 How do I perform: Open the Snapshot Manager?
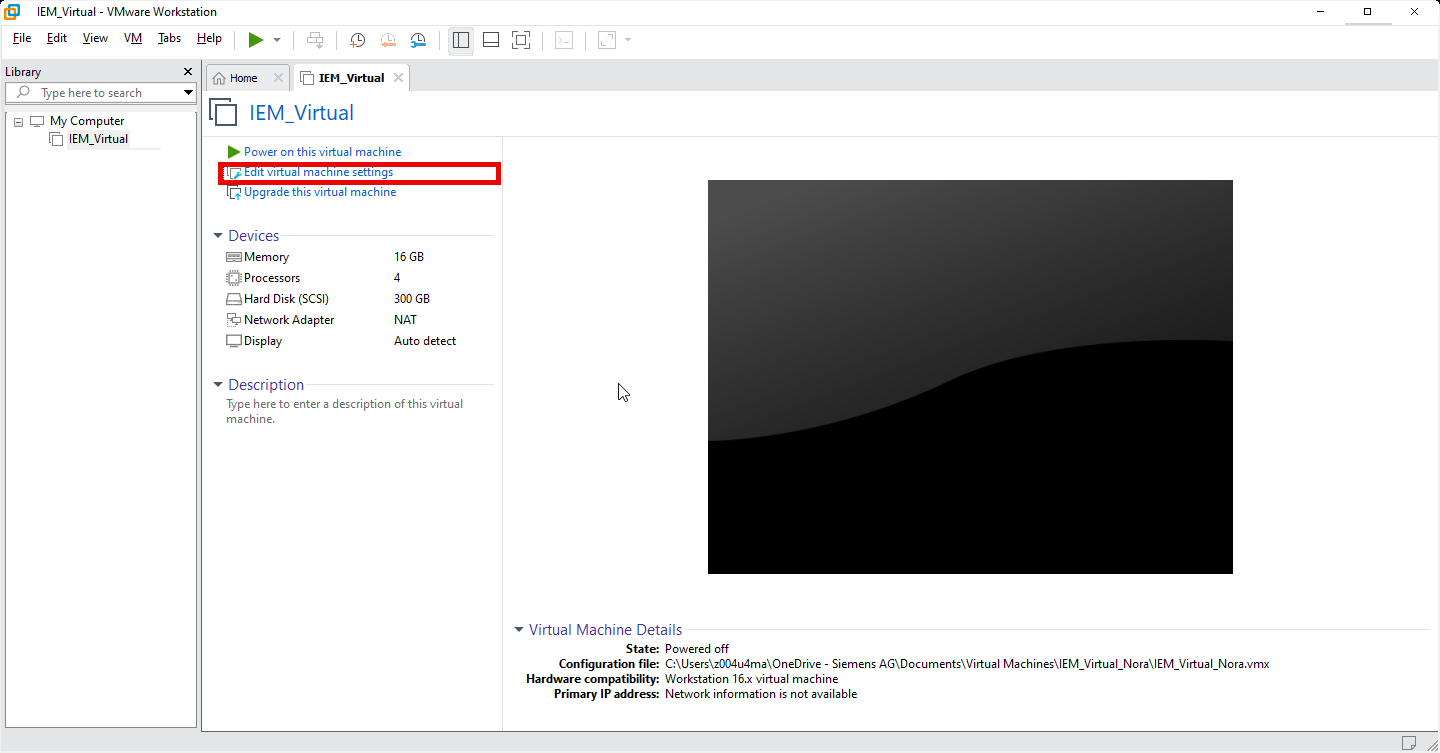coord(418,40)
